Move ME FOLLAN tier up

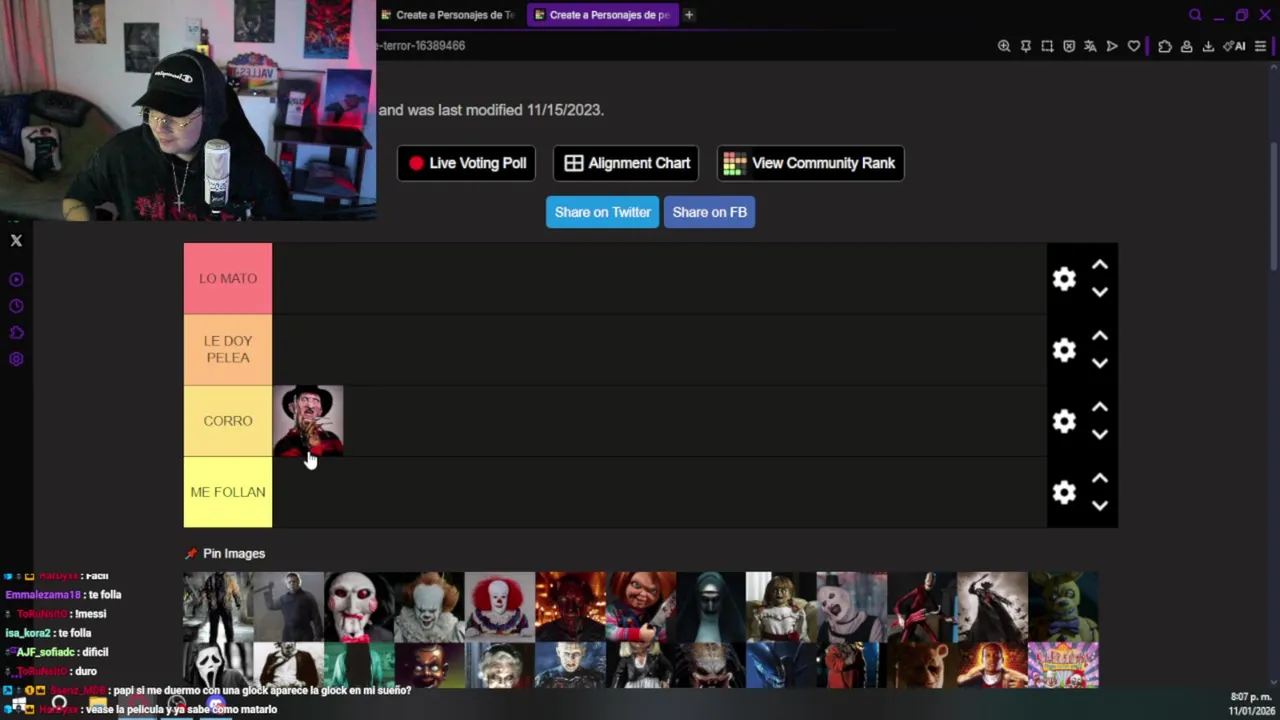pos(1100,478)
